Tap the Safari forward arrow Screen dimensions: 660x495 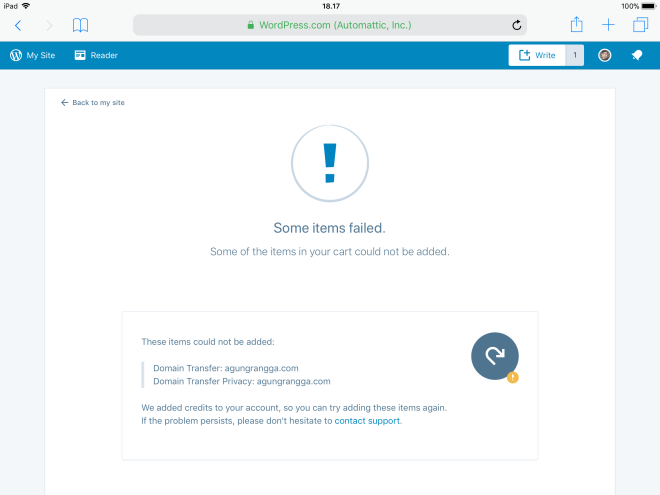coord(49,25)
